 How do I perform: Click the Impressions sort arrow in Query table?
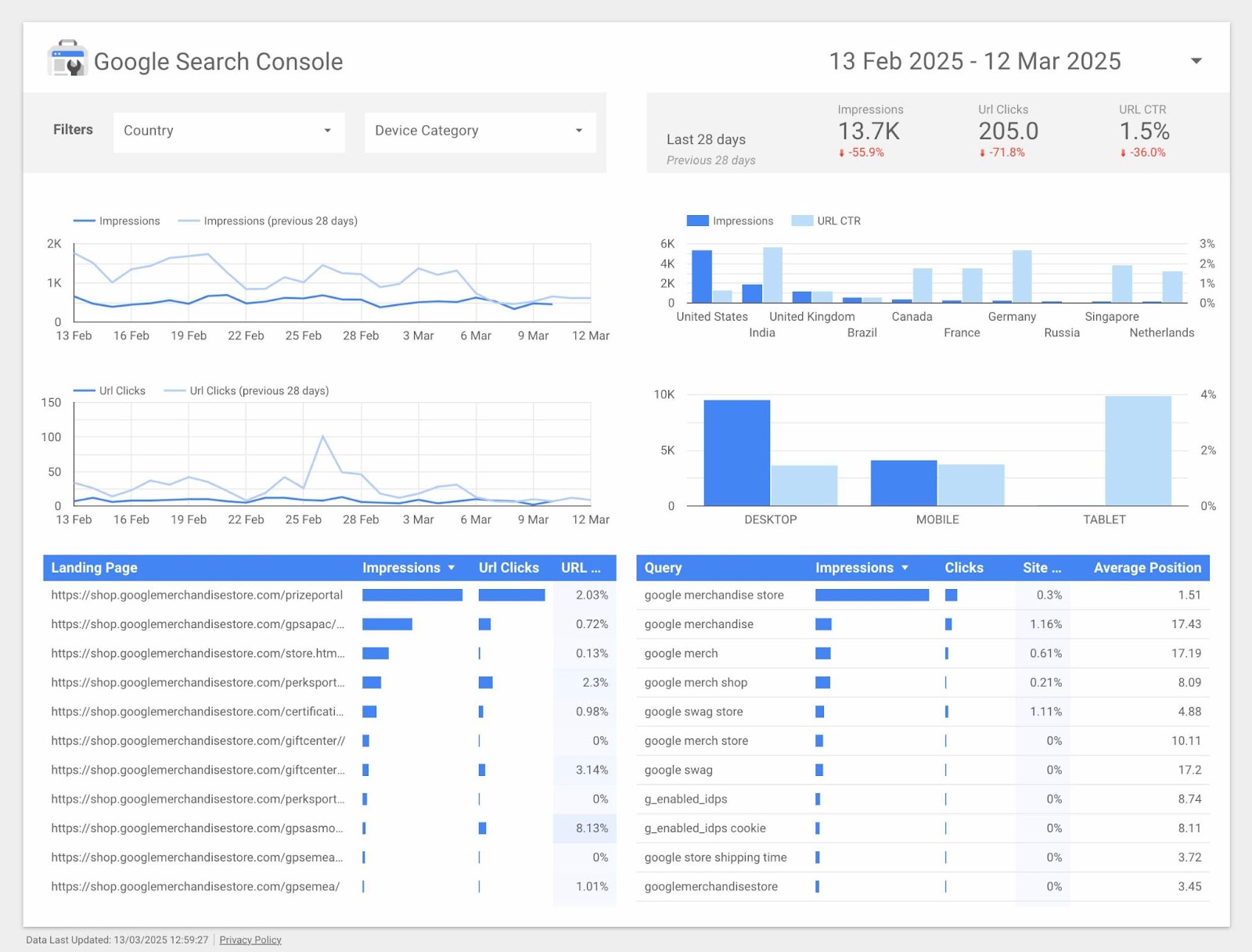[x=905, y=567]
